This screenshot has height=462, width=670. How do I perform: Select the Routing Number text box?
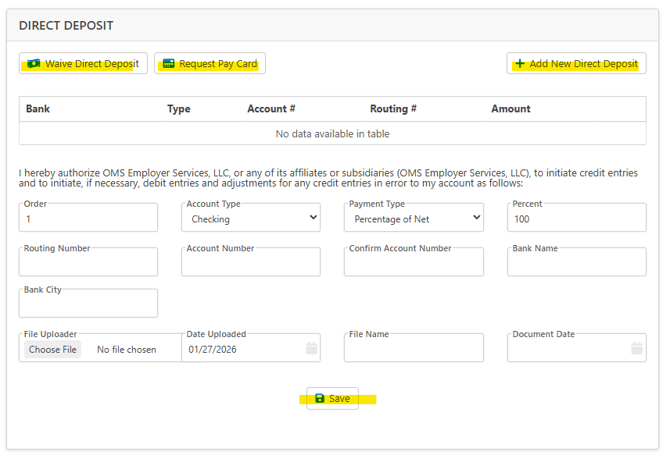click(x=88, y=263)
